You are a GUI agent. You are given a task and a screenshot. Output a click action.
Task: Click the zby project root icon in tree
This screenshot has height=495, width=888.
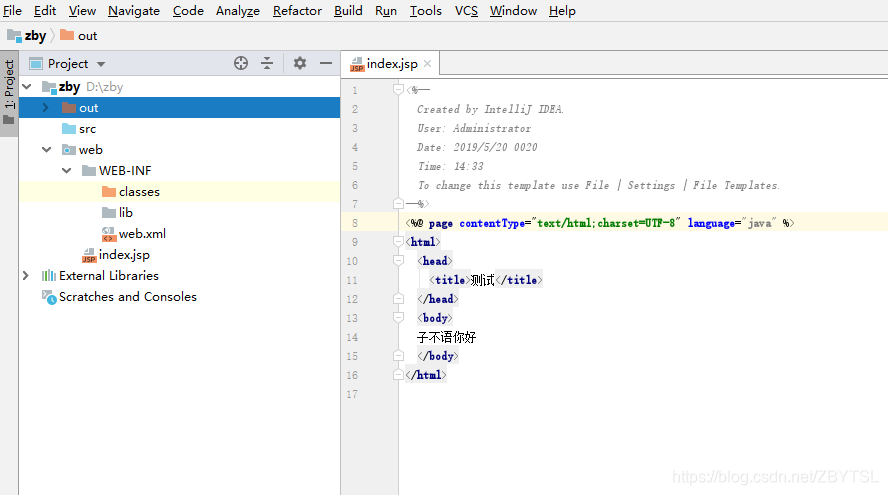click(x=49, y=87)
